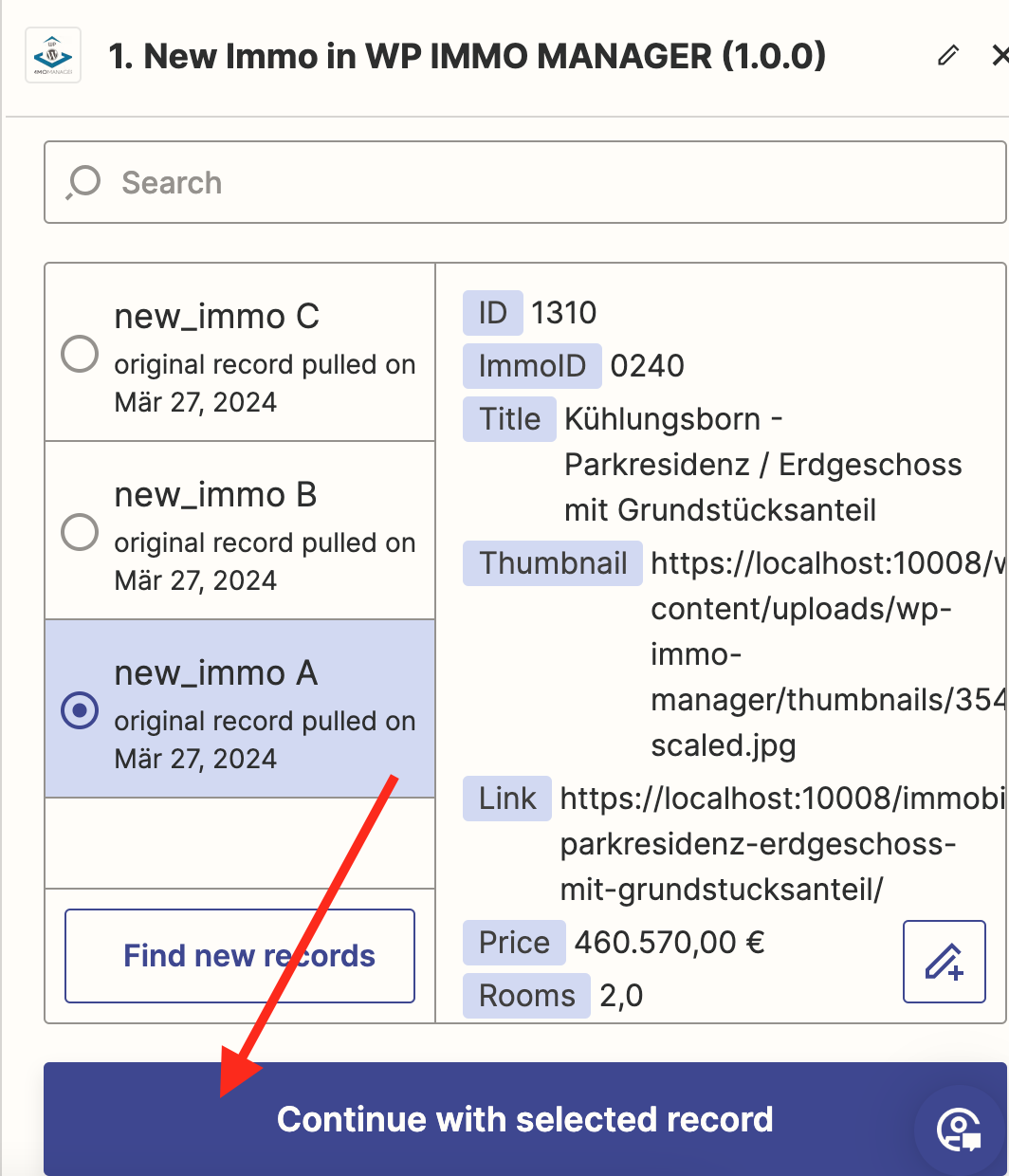Select the new_immo B radio button
Image resolution: width=1009 pixels, height=1176 pixels.
[80, 532]
